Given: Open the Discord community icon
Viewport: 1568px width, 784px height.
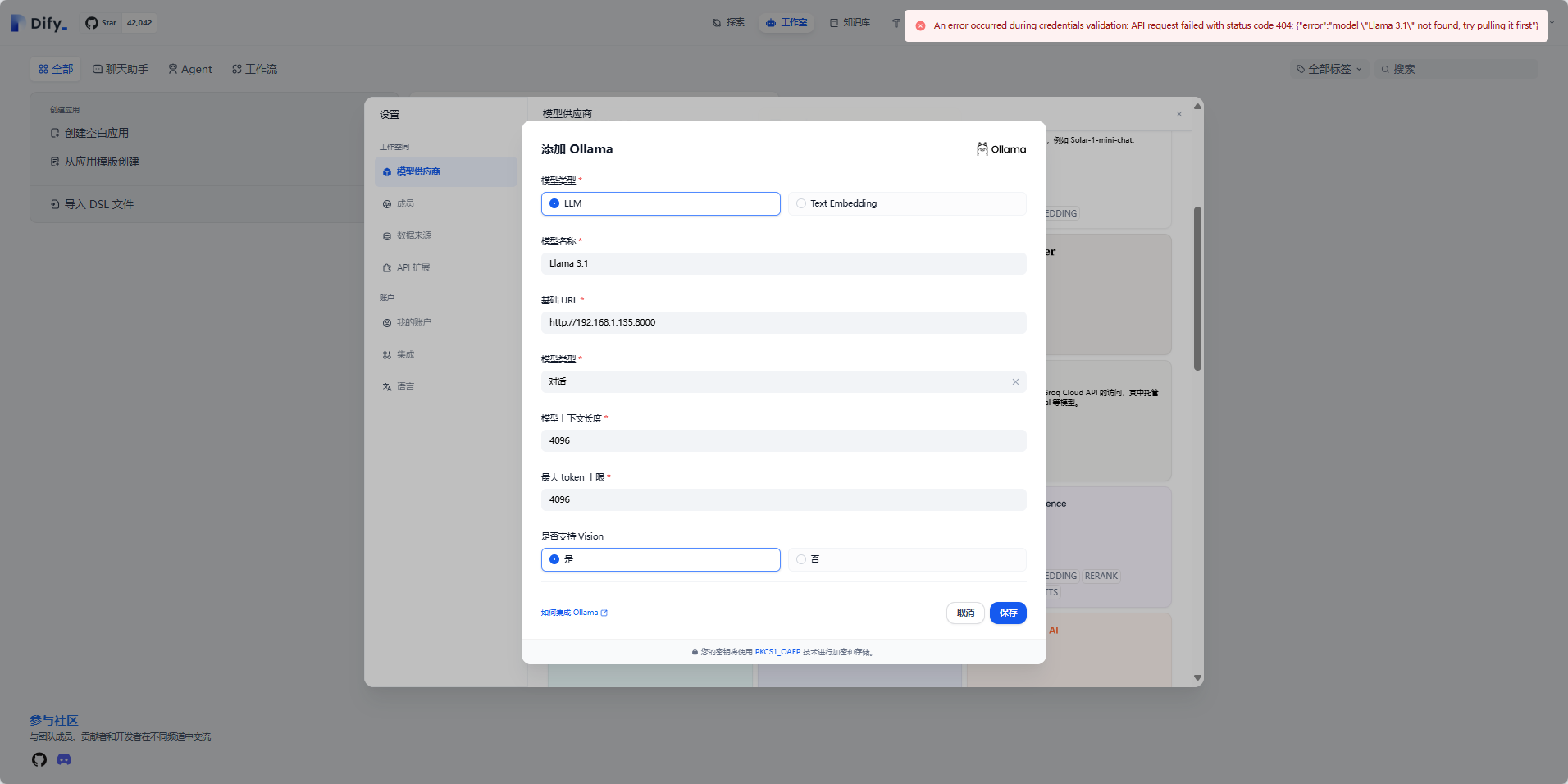Looking at the screenshot, I should (64, 759).
